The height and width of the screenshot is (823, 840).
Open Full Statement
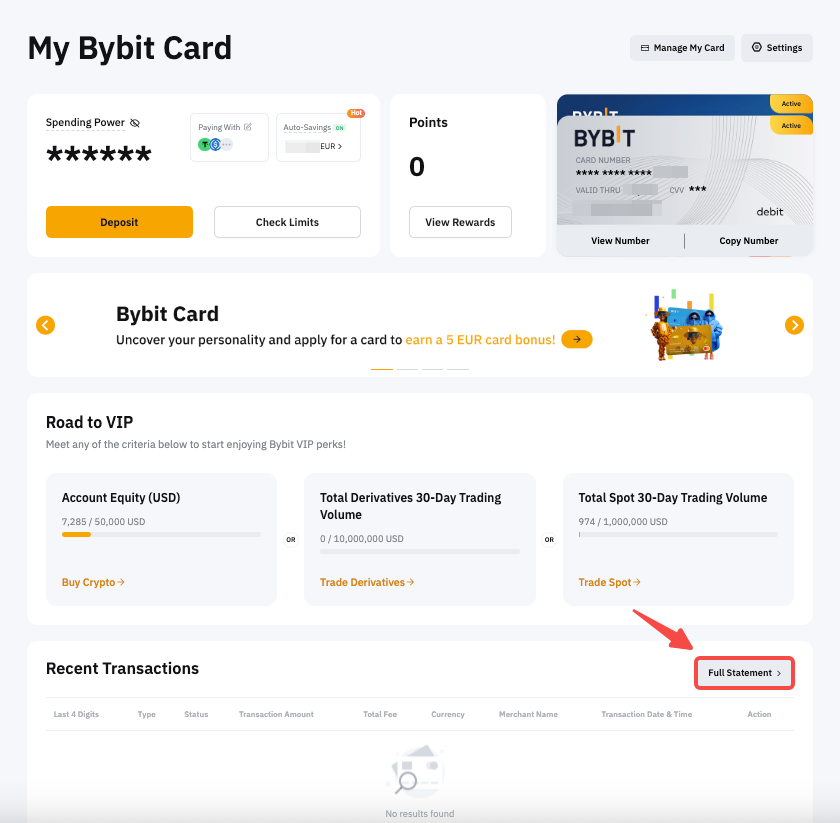745,673
